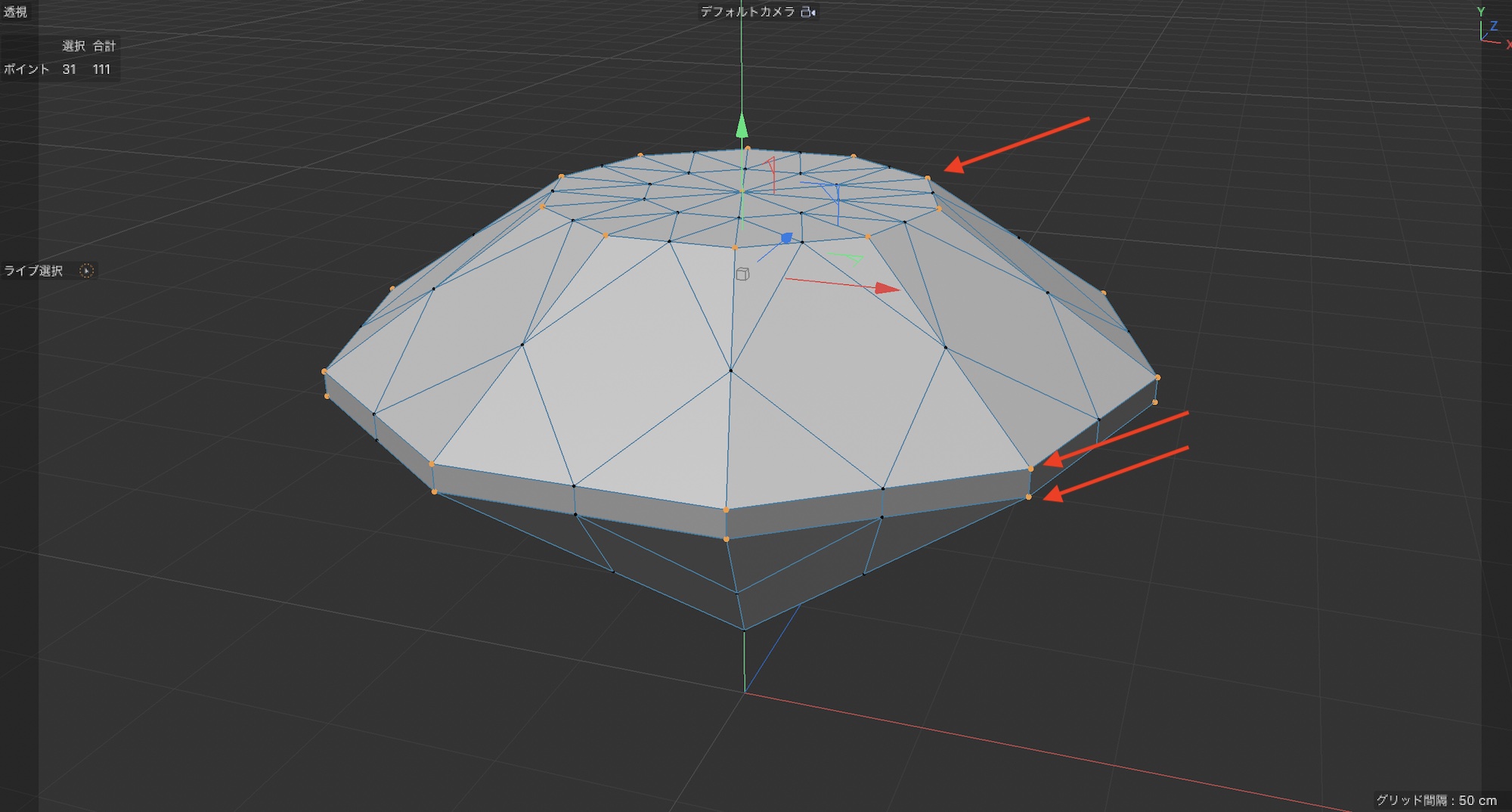The height and width of the screenshot is (812, 1512).
Task: Click the Live Selection tool icon
Action: point(87,271)
